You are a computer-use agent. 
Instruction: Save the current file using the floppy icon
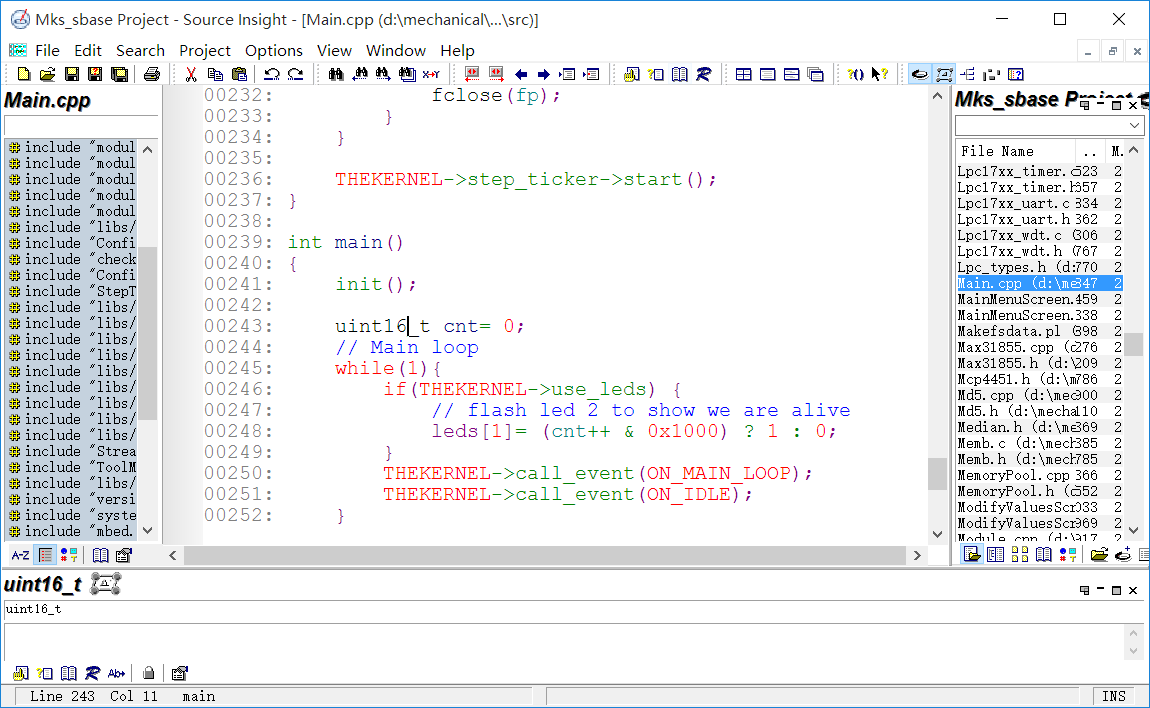pos(72,74)
